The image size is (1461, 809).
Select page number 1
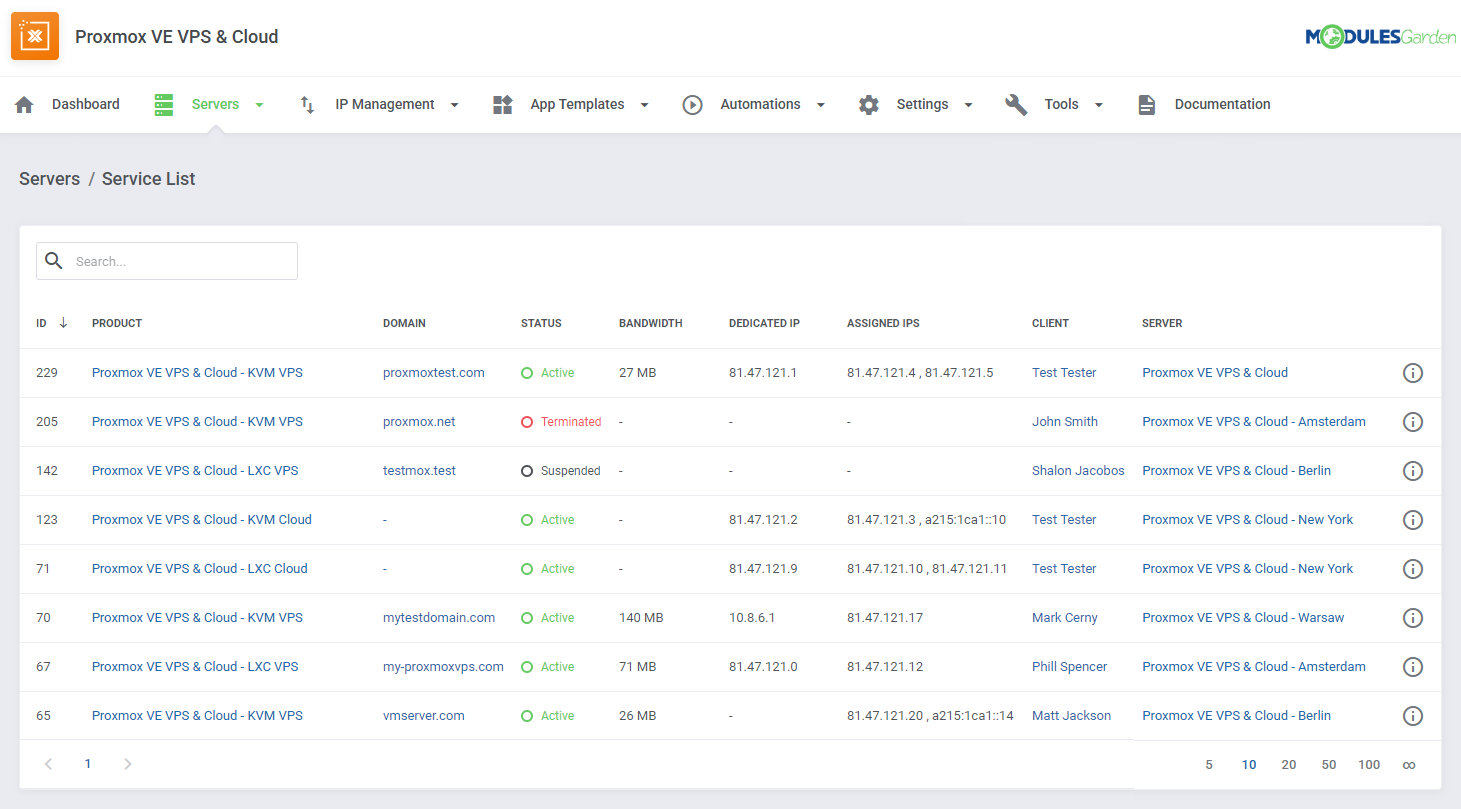click(x=88, y=764)
